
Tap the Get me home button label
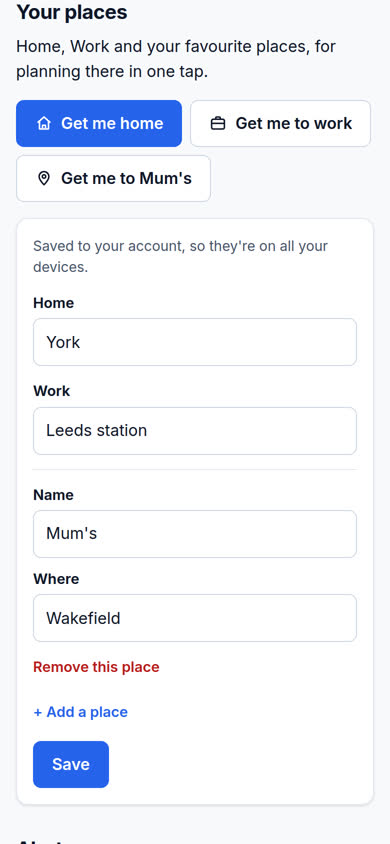click(x=112, y=123)
